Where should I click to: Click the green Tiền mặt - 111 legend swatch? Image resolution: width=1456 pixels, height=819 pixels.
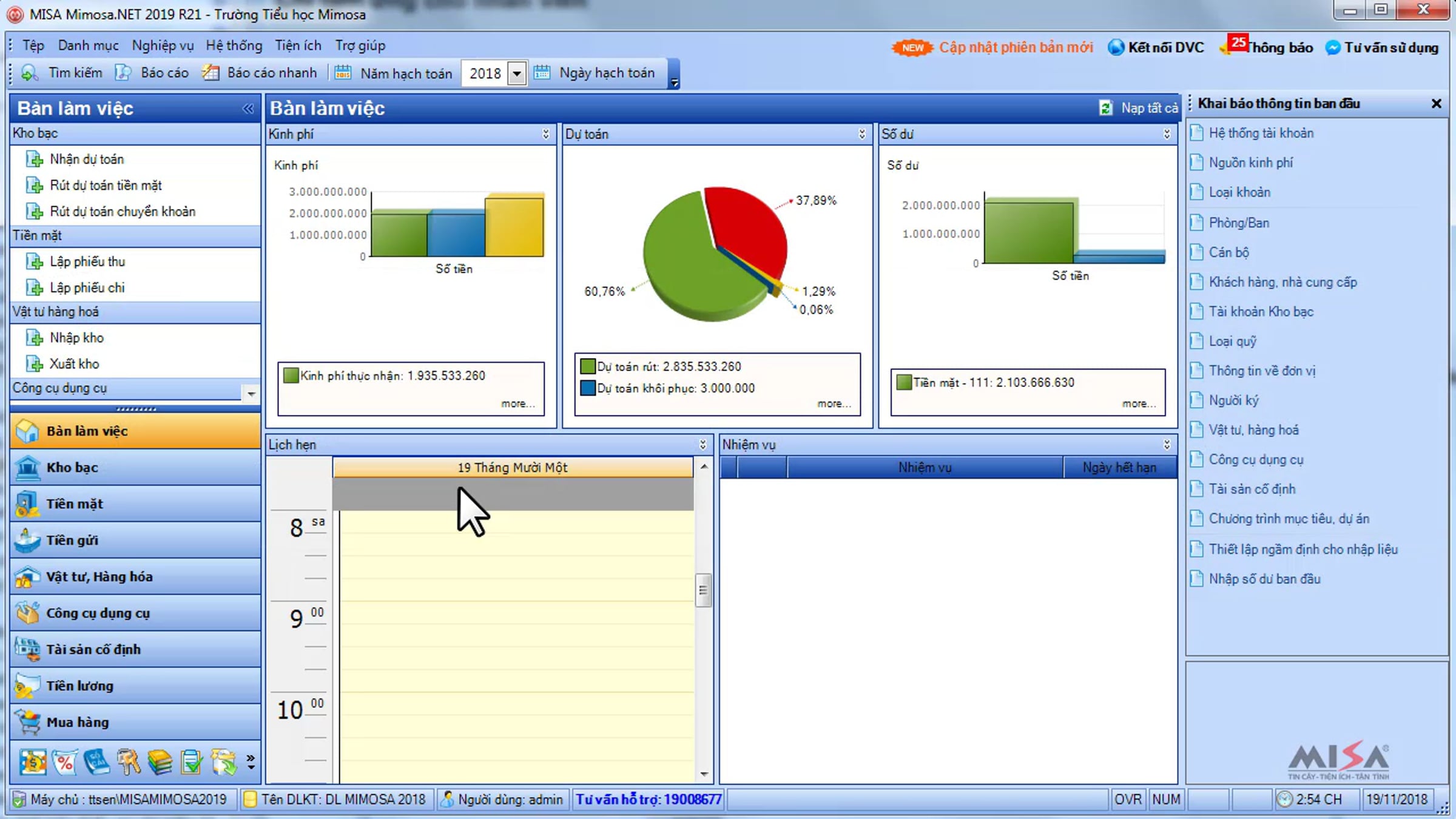coord(904,382)
